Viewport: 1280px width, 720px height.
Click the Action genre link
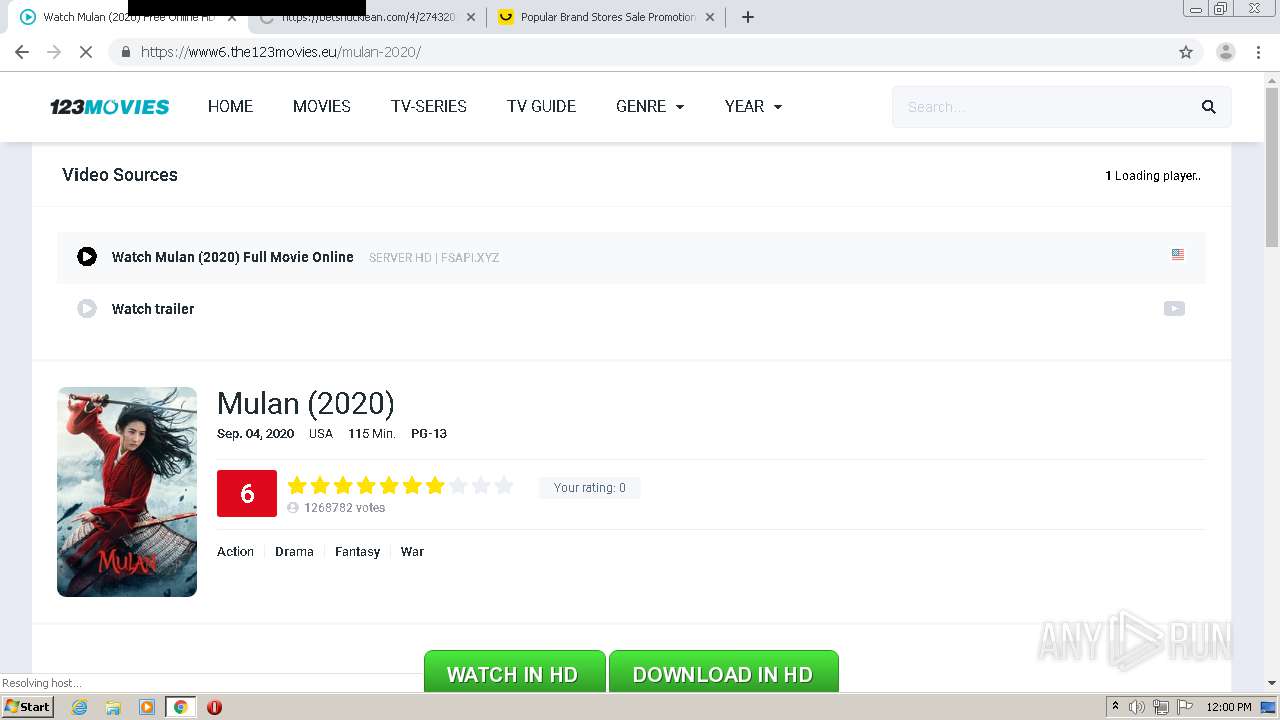tap(235, 552)
